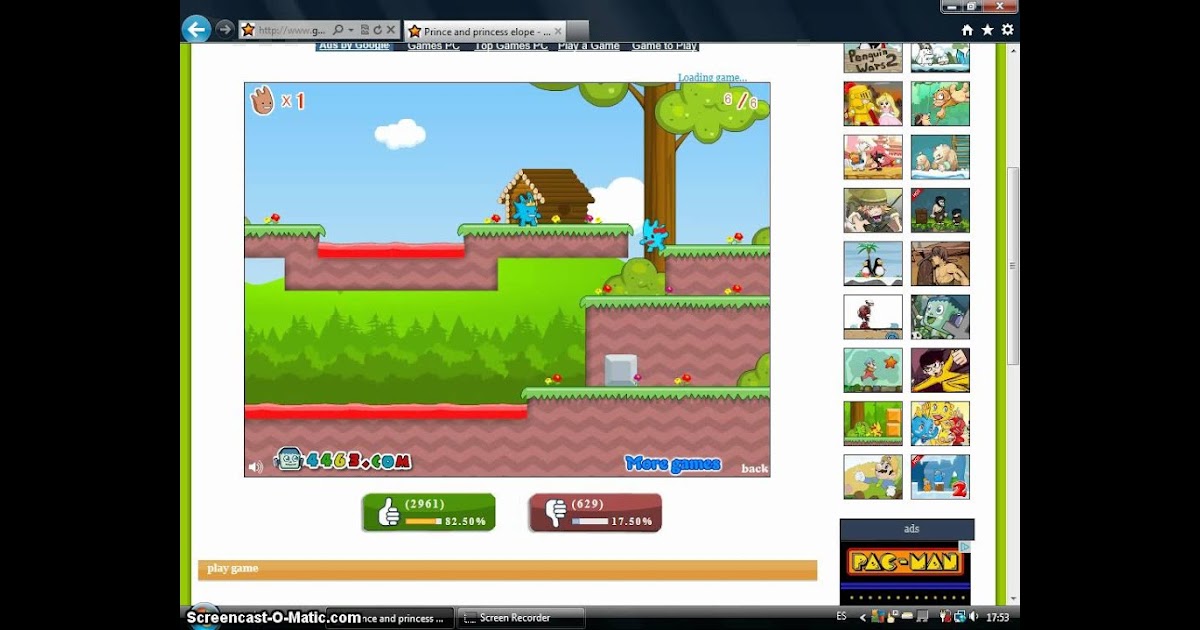Open the Top Games PC link

511,46
